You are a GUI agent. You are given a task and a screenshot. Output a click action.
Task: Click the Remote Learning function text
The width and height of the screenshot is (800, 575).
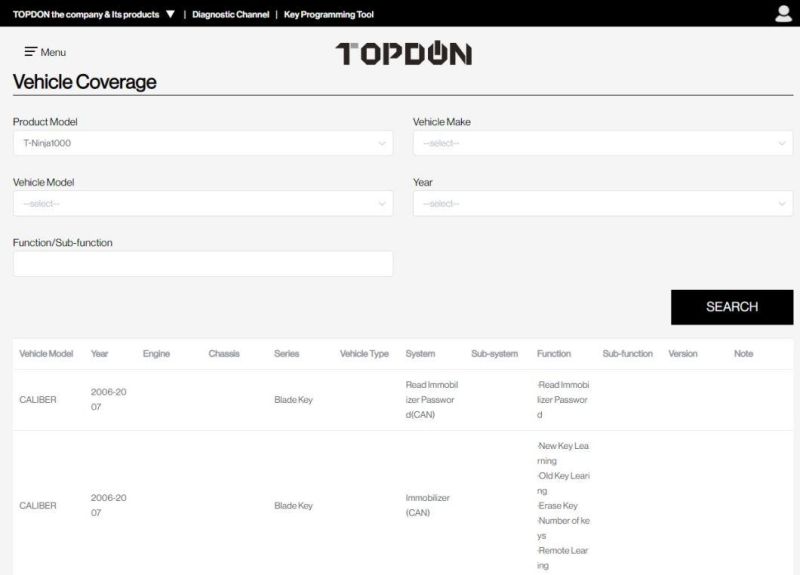click(563, 558)
